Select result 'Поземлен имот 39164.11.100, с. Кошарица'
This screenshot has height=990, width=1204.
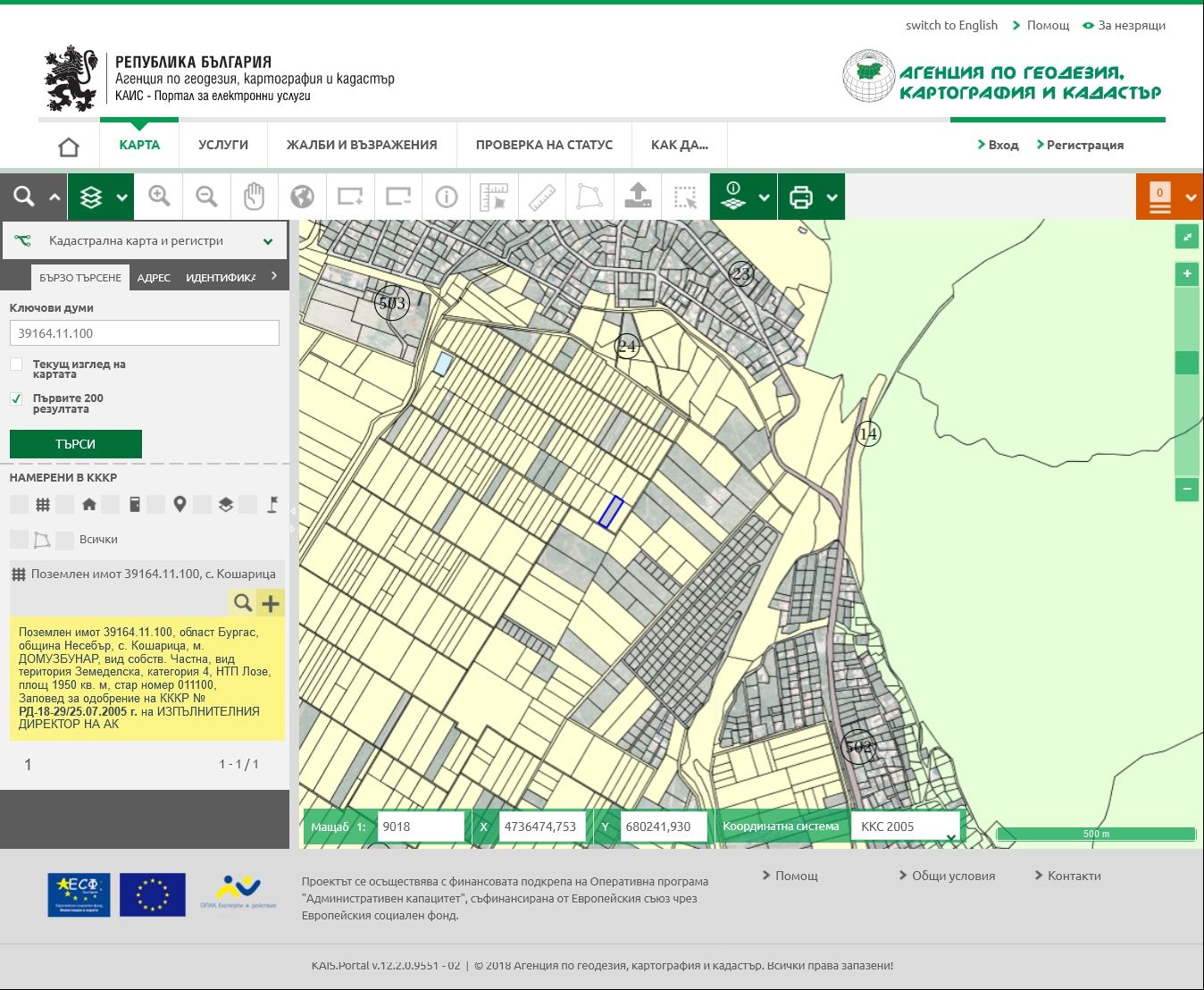pos(154,575)
